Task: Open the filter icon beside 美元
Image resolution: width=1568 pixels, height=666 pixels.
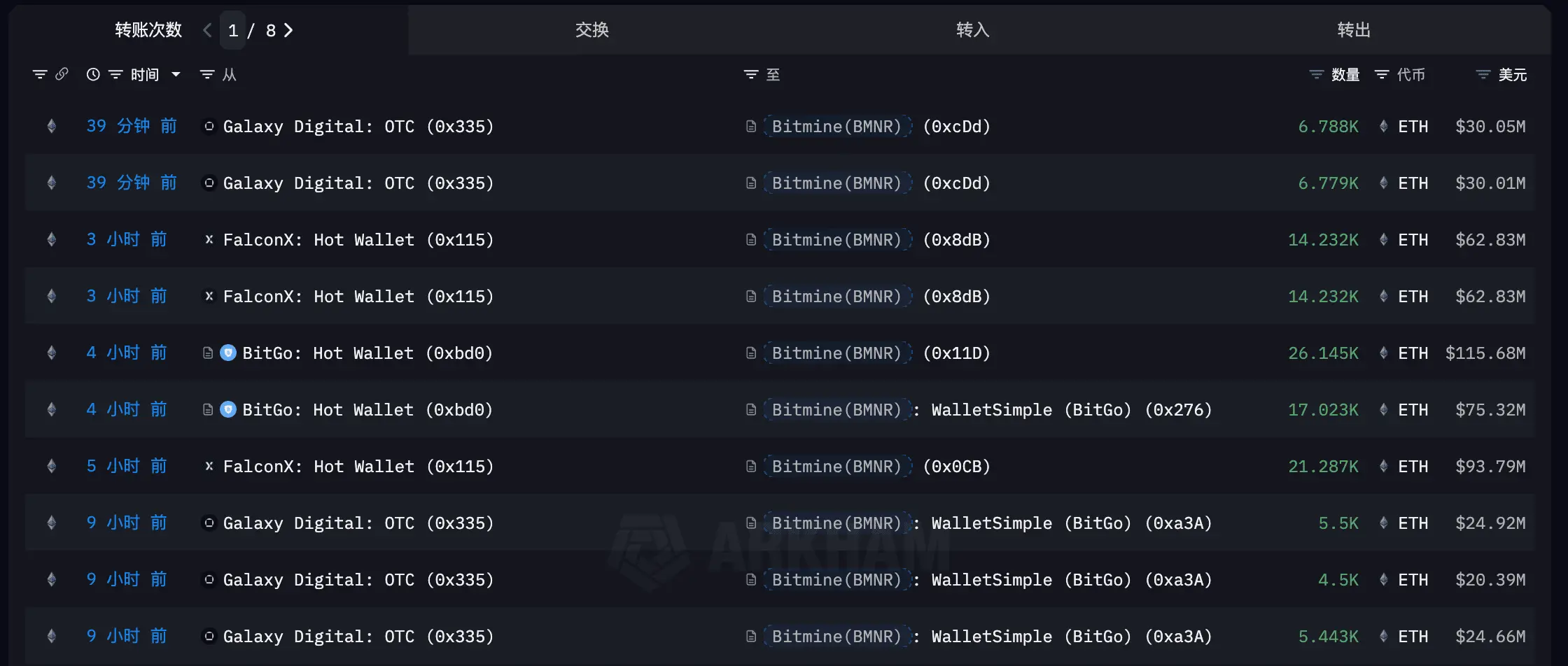Action: coord(1483,74)
